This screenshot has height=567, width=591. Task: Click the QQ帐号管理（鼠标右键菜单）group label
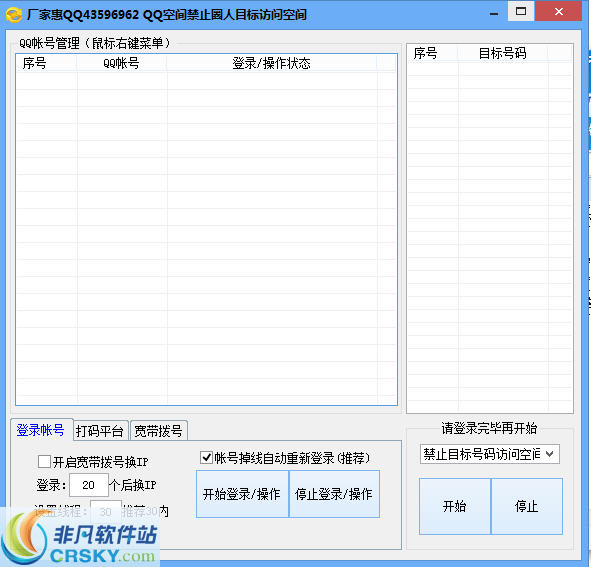95,43
